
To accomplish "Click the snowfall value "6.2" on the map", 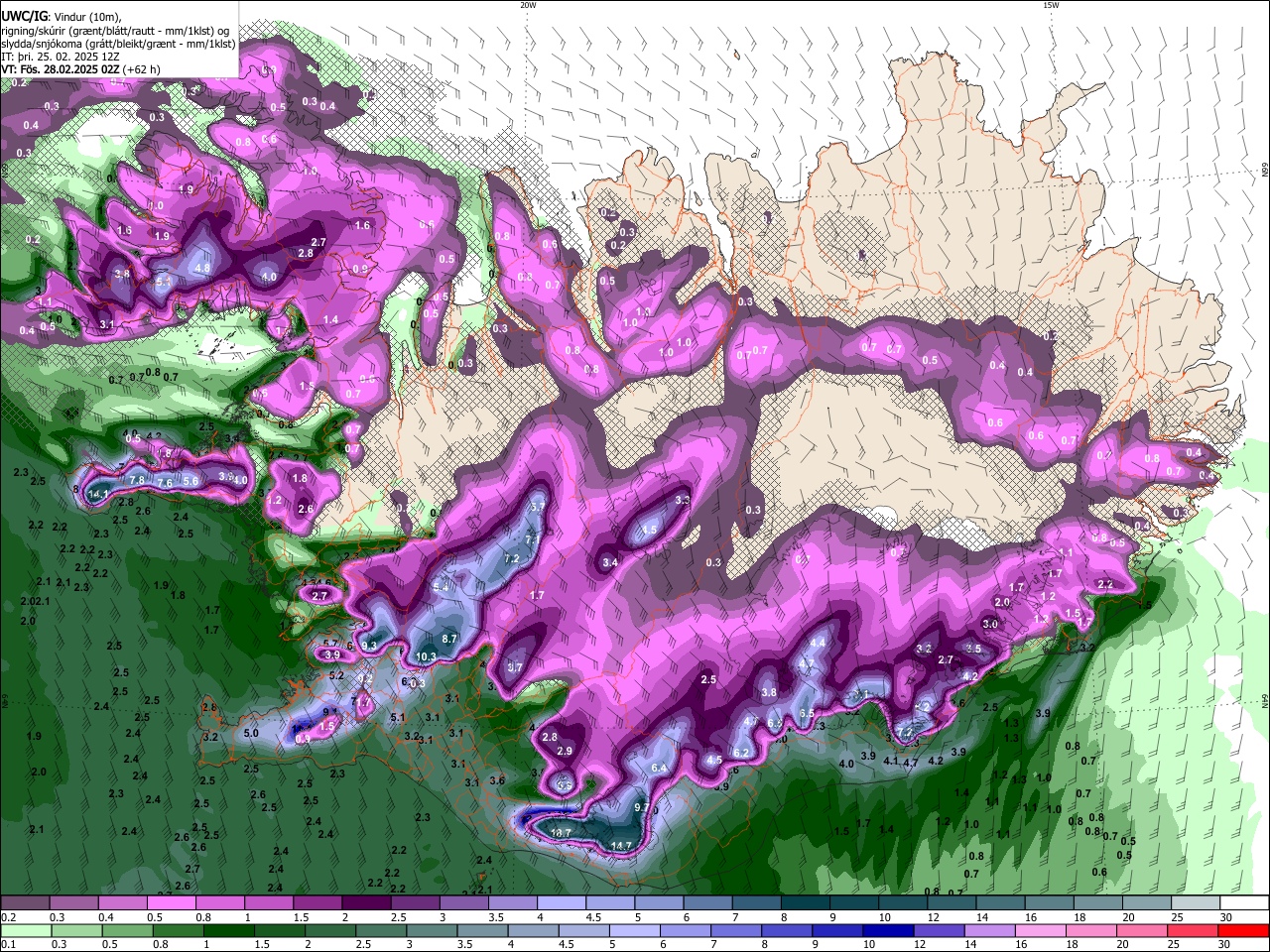I will (x=740, y=753).
